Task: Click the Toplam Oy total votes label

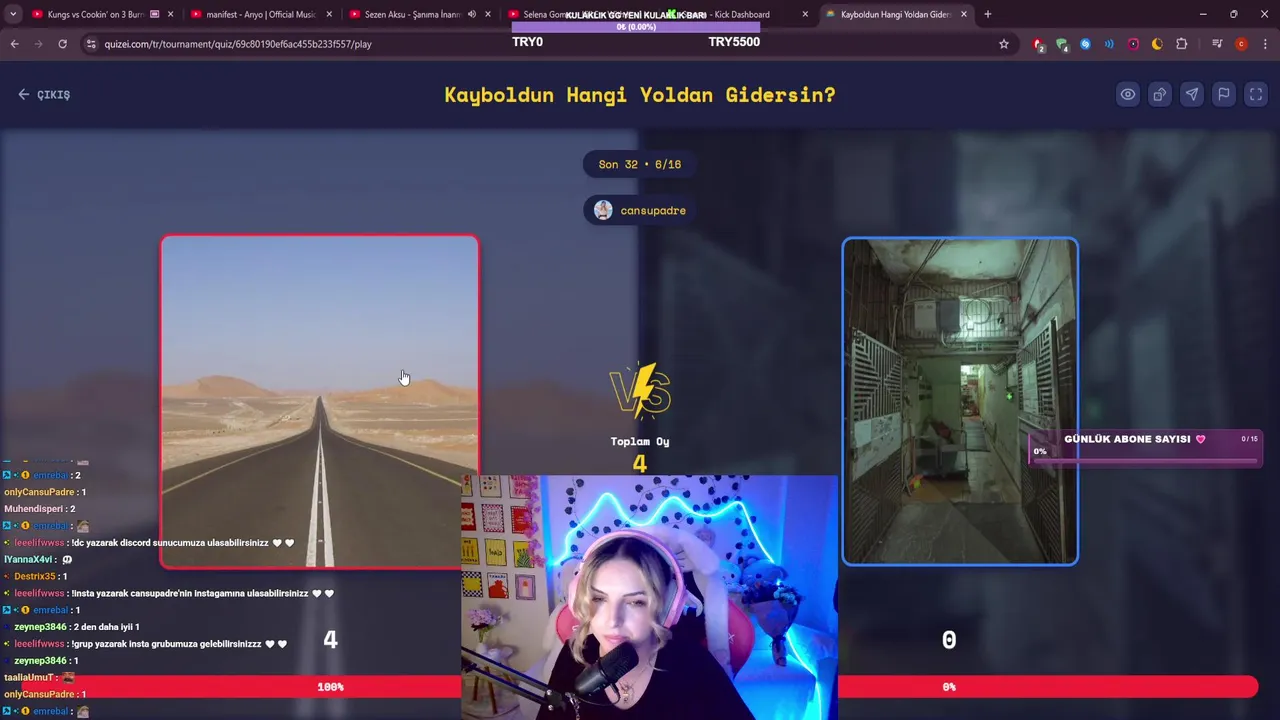Action: coord(640,441)
